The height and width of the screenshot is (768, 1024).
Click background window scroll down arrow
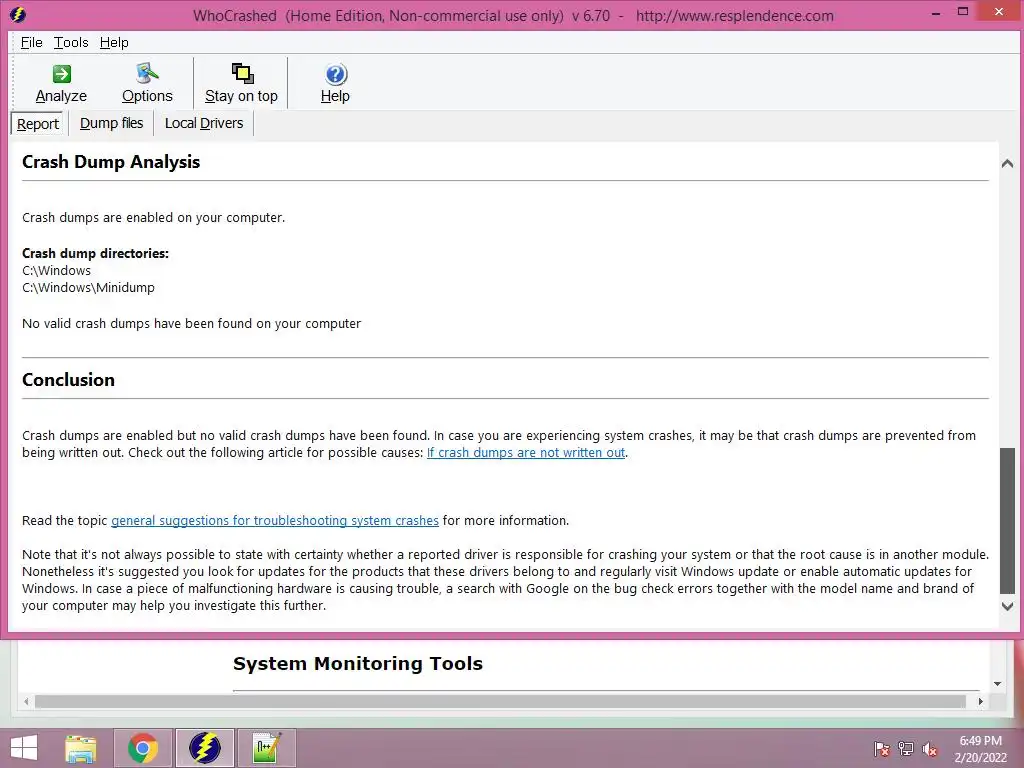coord(997,684)
